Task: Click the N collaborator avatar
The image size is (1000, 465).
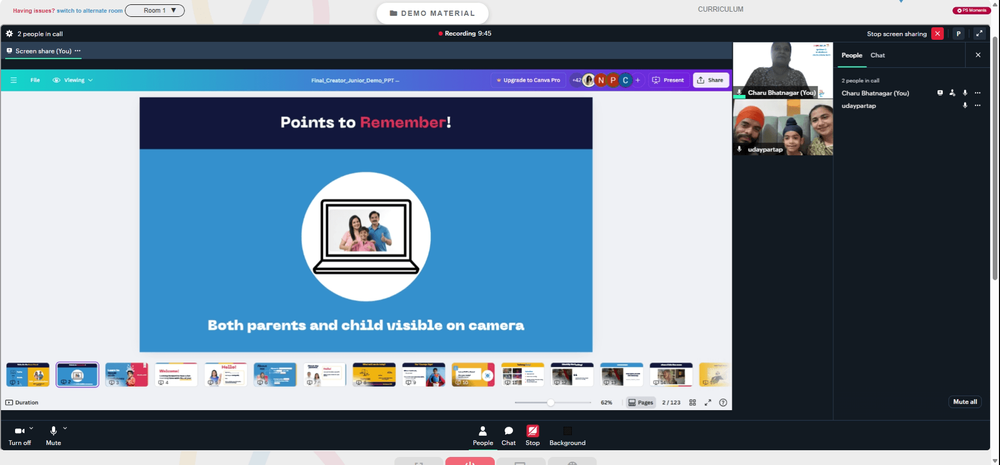Action: [600, 80]
